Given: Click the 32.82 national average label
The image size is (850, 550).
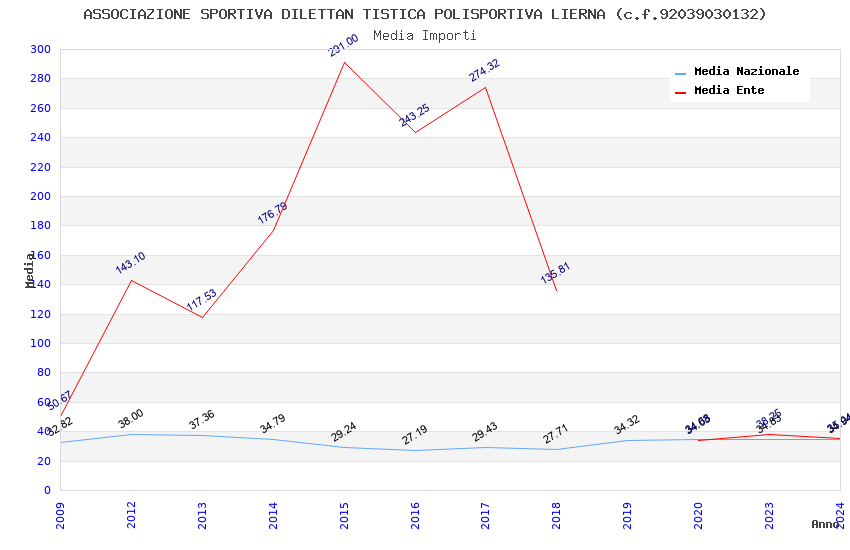Looking at the screenshot, I should pos(60,427).
